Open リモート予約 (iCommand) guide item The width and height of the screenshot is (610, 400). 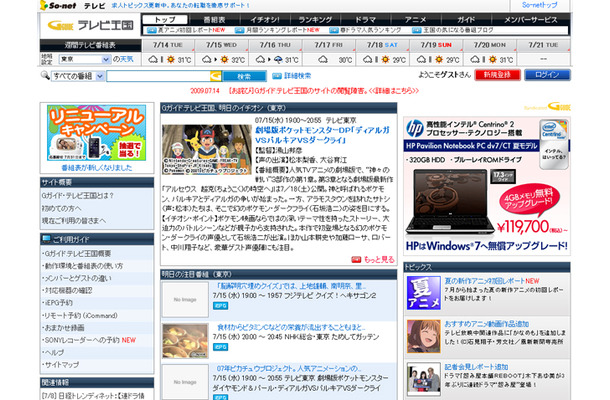(x=80, y=316)
